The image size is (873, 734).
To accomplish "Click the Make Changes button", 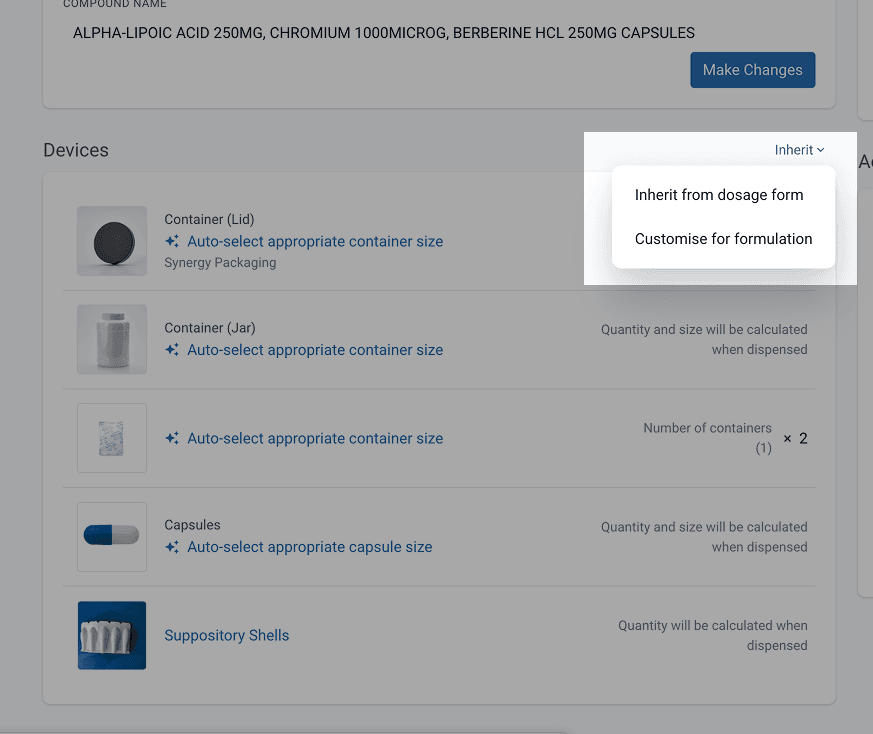I will pyautogui.click(x=753, y=70).
